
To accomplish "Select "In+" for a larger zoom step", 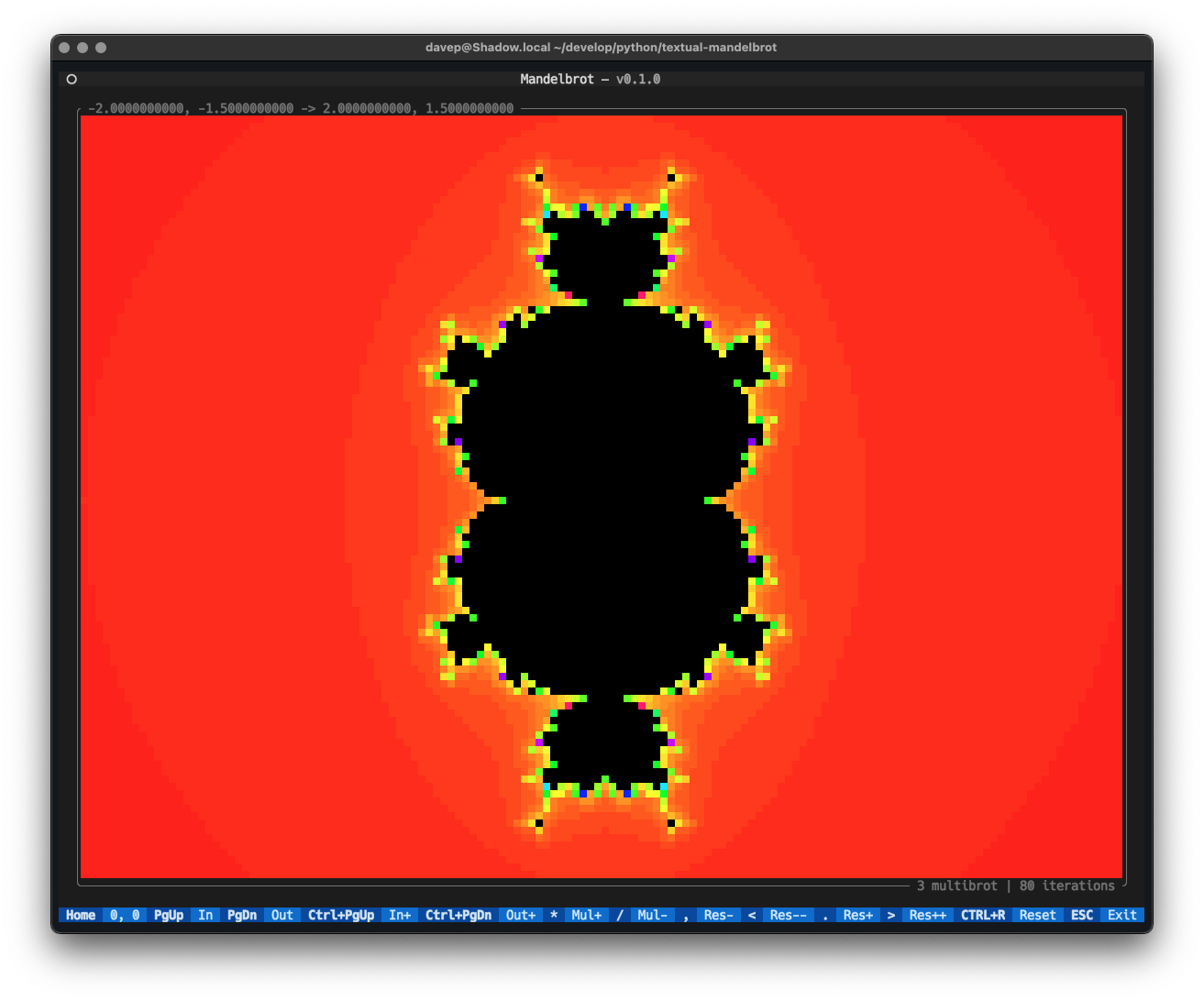I will (400, 915).
